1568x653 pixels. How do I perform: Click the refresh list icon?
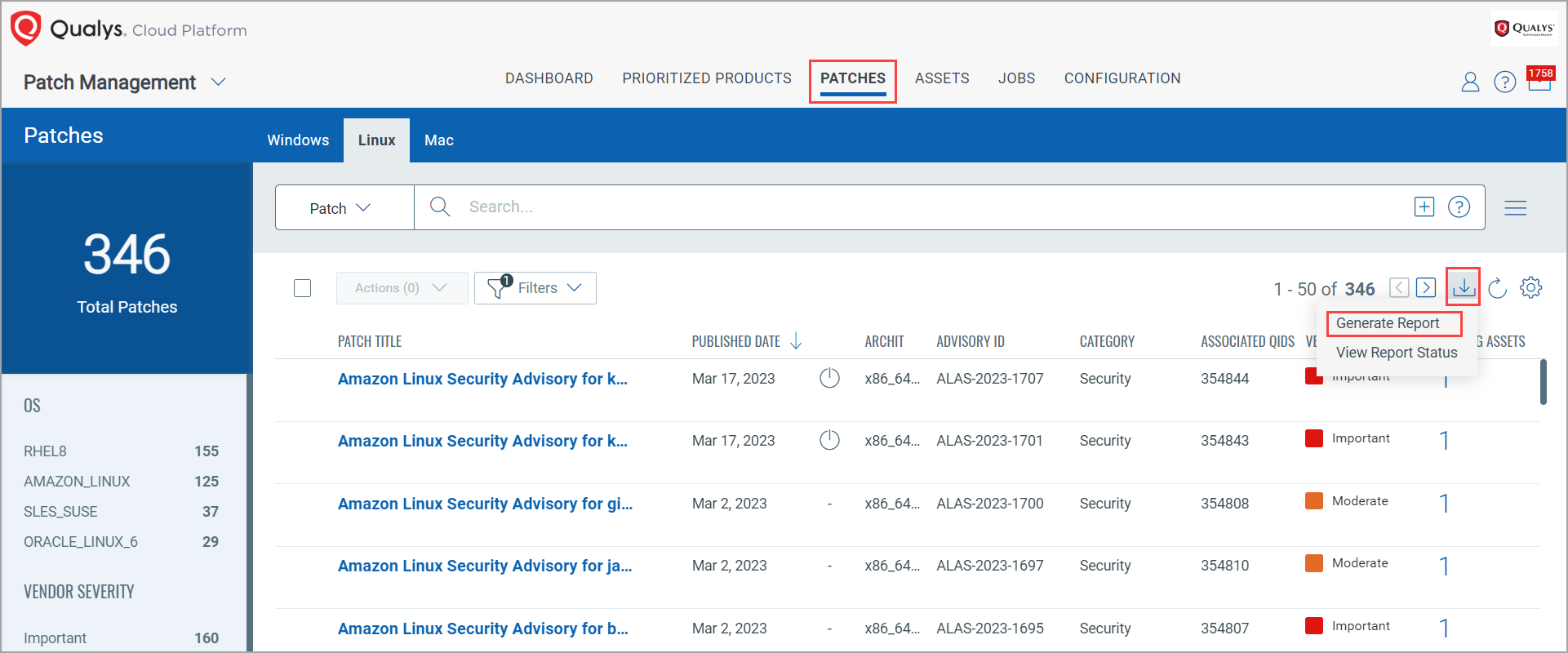coord(1497,288)
